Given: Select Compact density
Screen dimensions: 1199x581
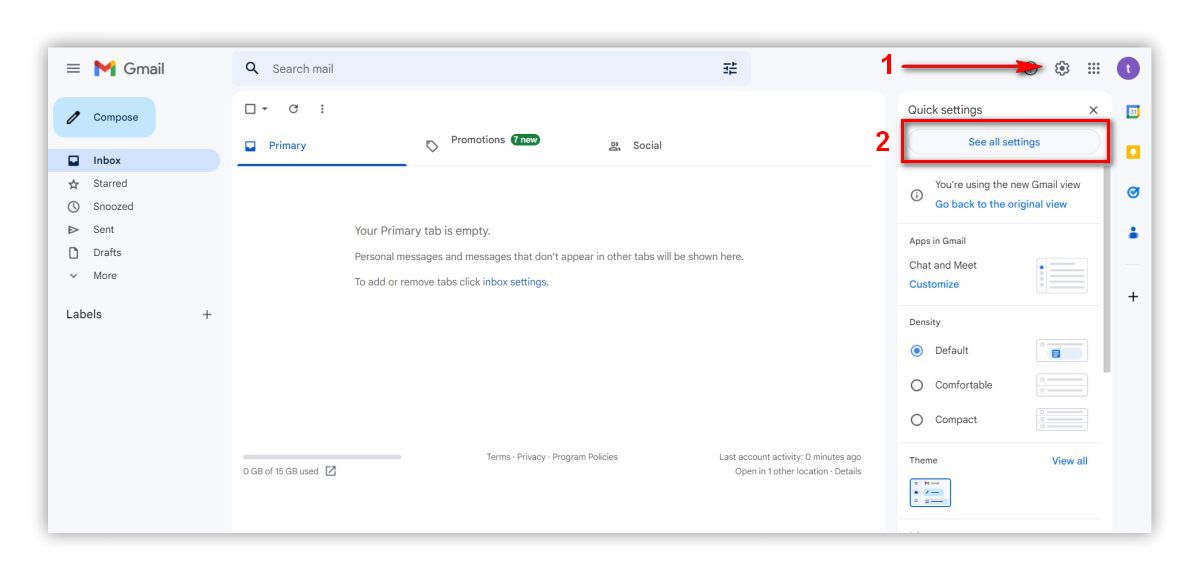Looking at the screenshot, I should (x=917, y=420).
